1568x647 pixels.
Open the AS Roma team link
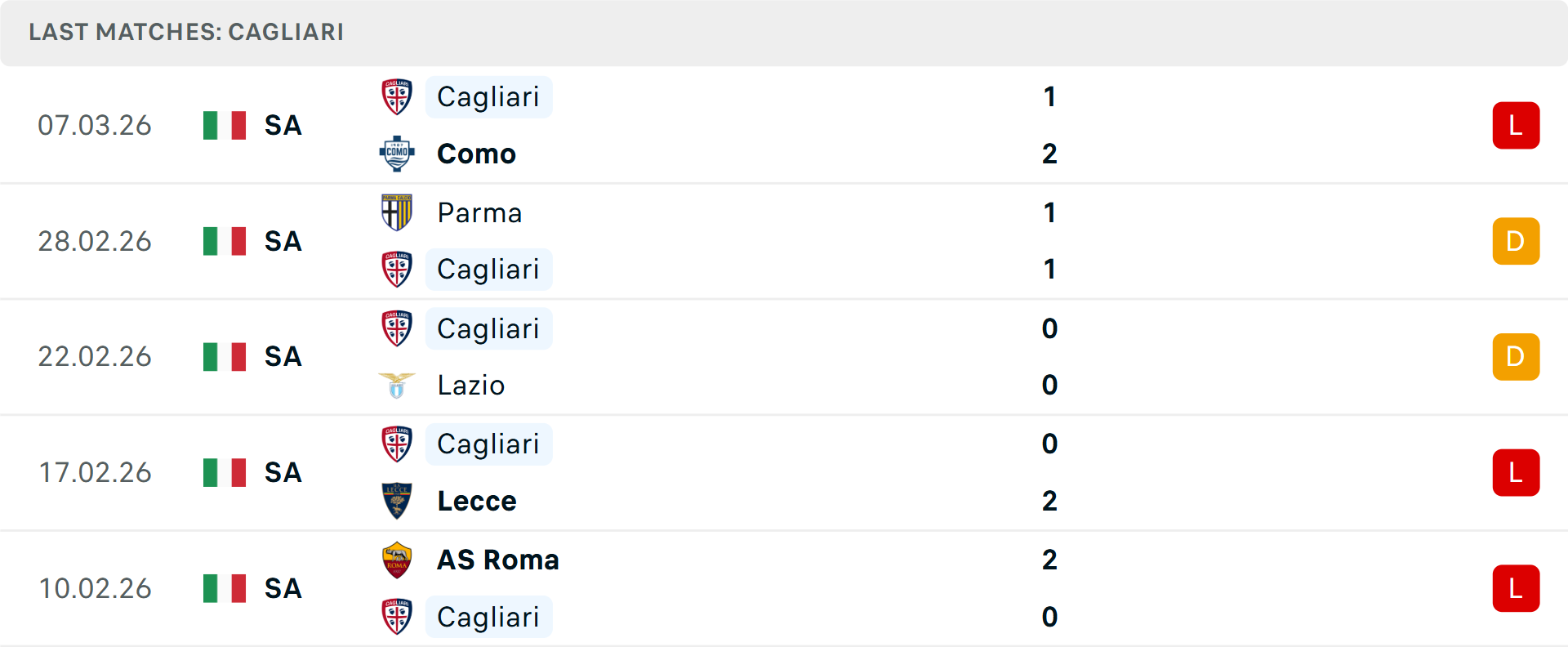[x=498, y=560]
